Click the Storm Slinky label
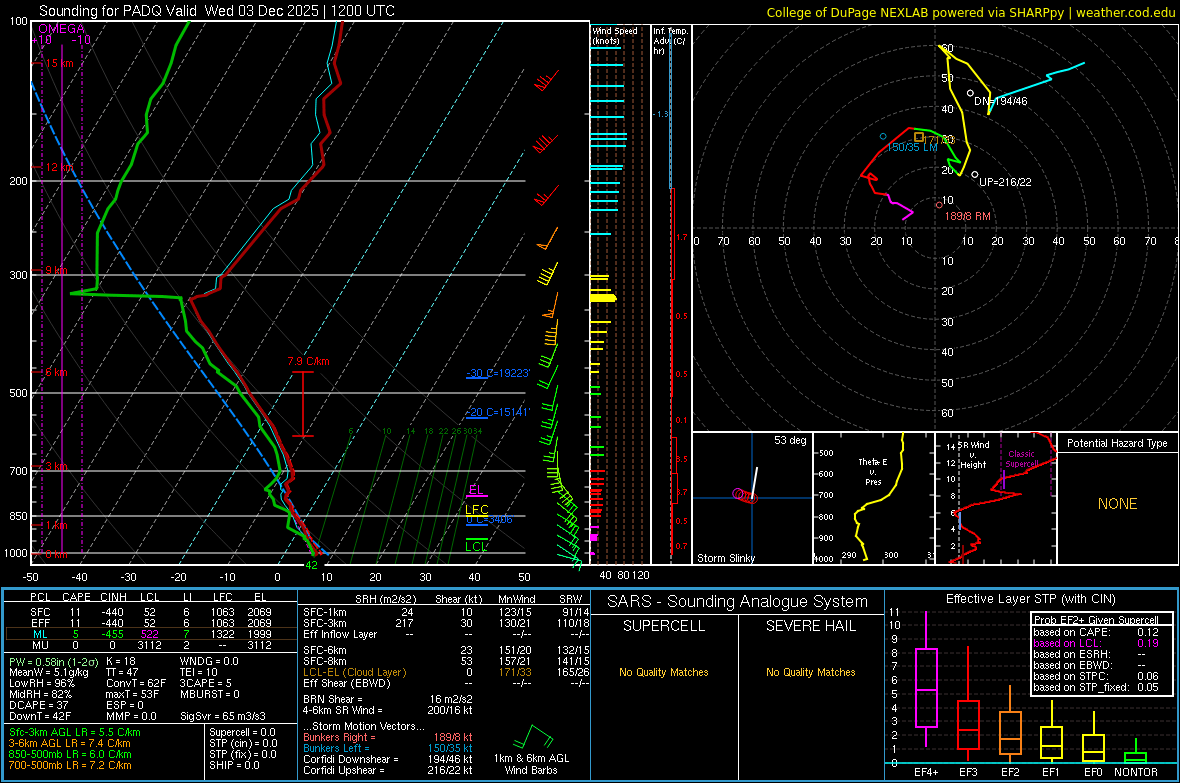The height and width of the screenshot is (783, 1180). 725,558
